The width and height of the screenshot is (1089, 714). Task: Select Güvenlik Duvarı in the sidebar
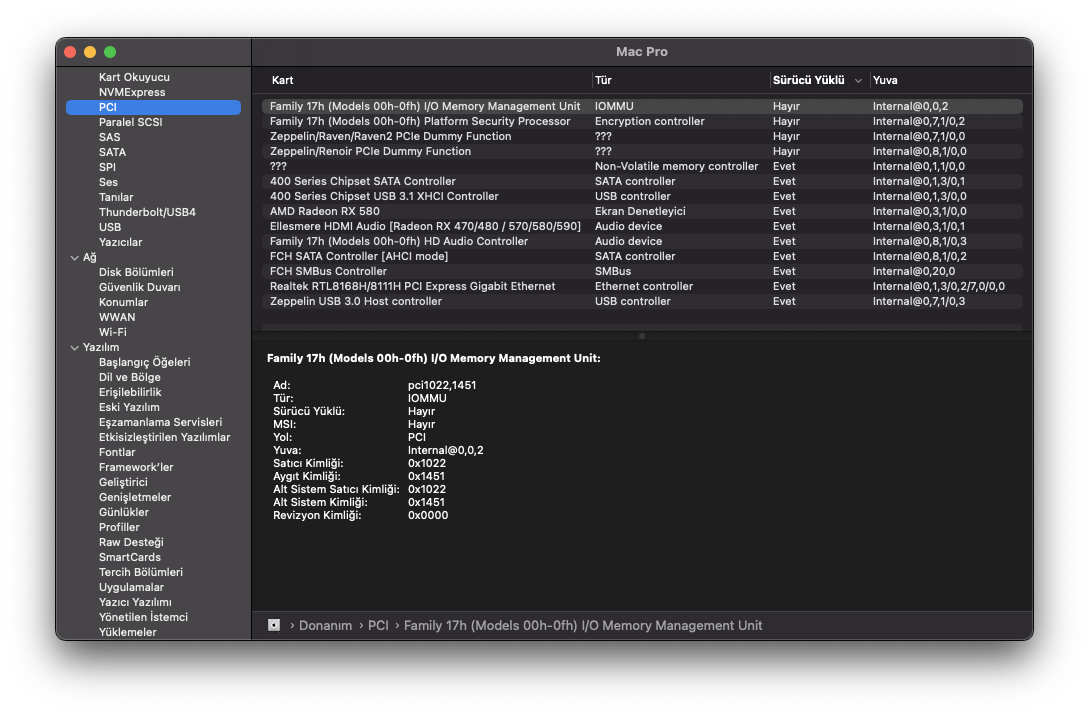click(x=139, y=287)
